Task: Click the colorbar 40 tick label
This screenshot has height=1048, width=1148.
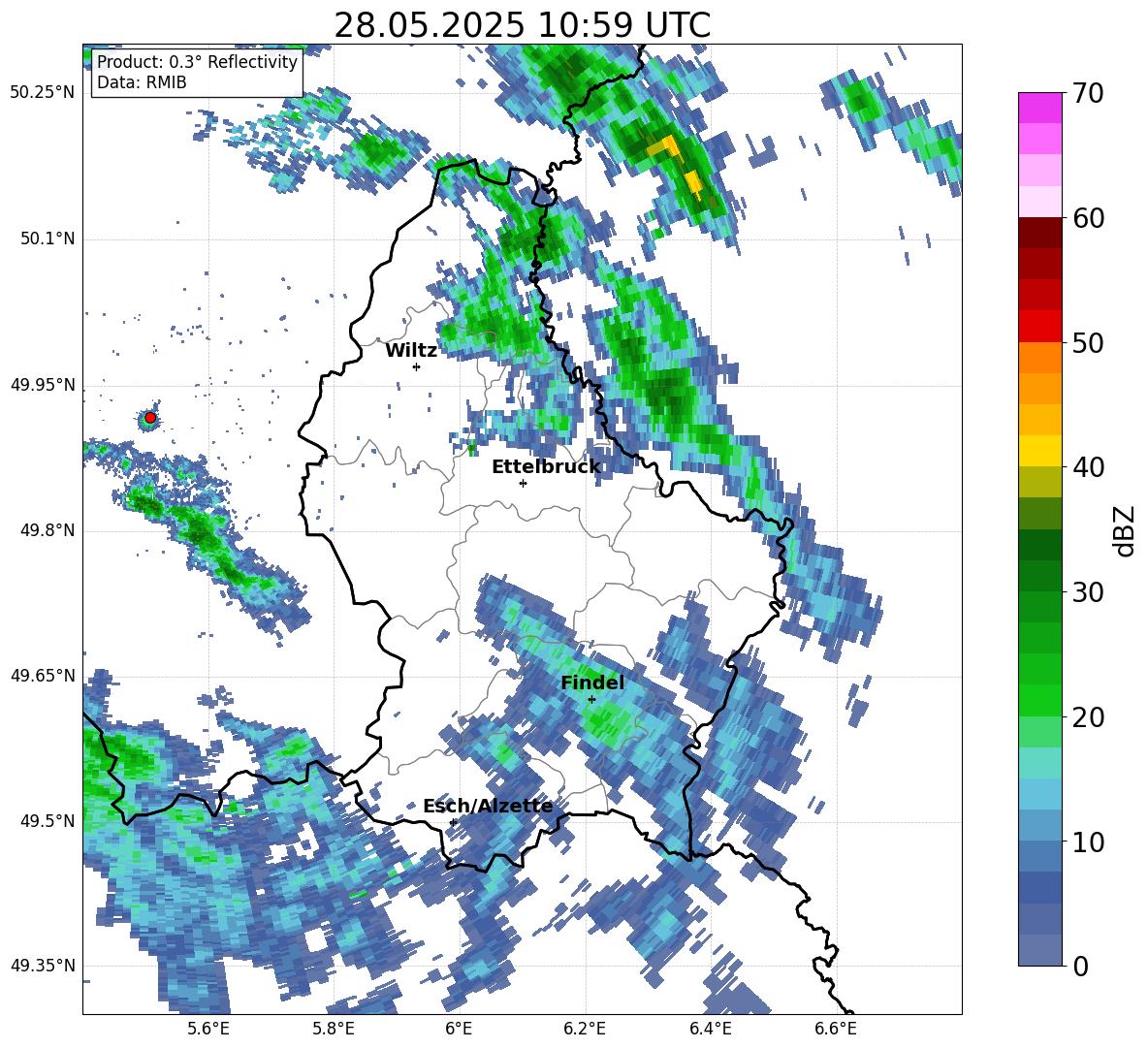Action: (x=1088, y=467)
